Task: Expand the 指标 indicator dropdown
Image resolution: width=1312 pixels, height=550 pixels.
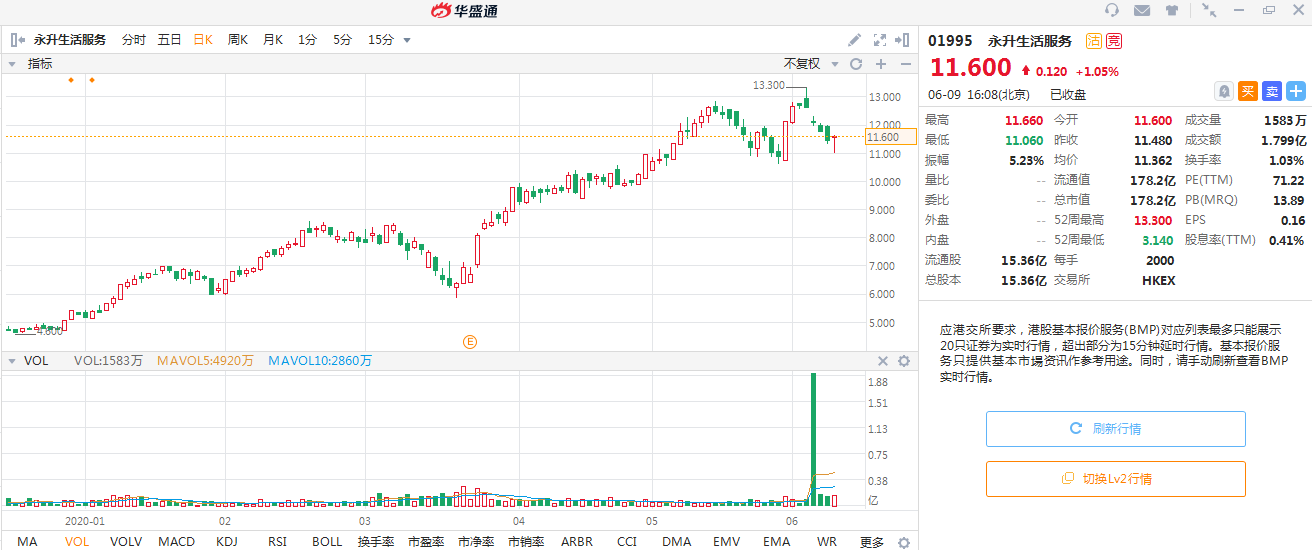Action: [x=12, y=63]
